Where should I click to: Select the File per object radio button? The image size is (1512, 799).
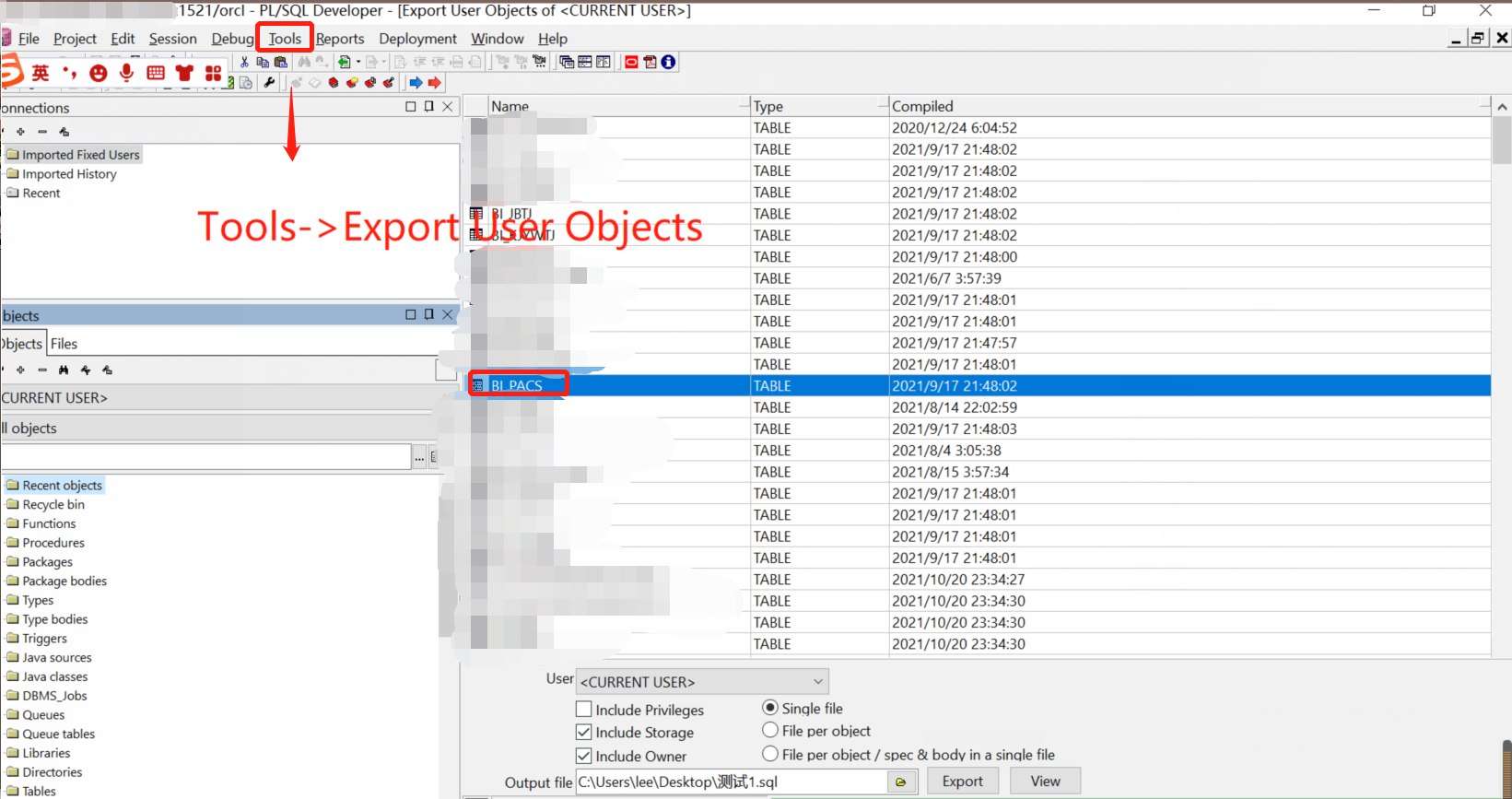click(x=770, y=730)
